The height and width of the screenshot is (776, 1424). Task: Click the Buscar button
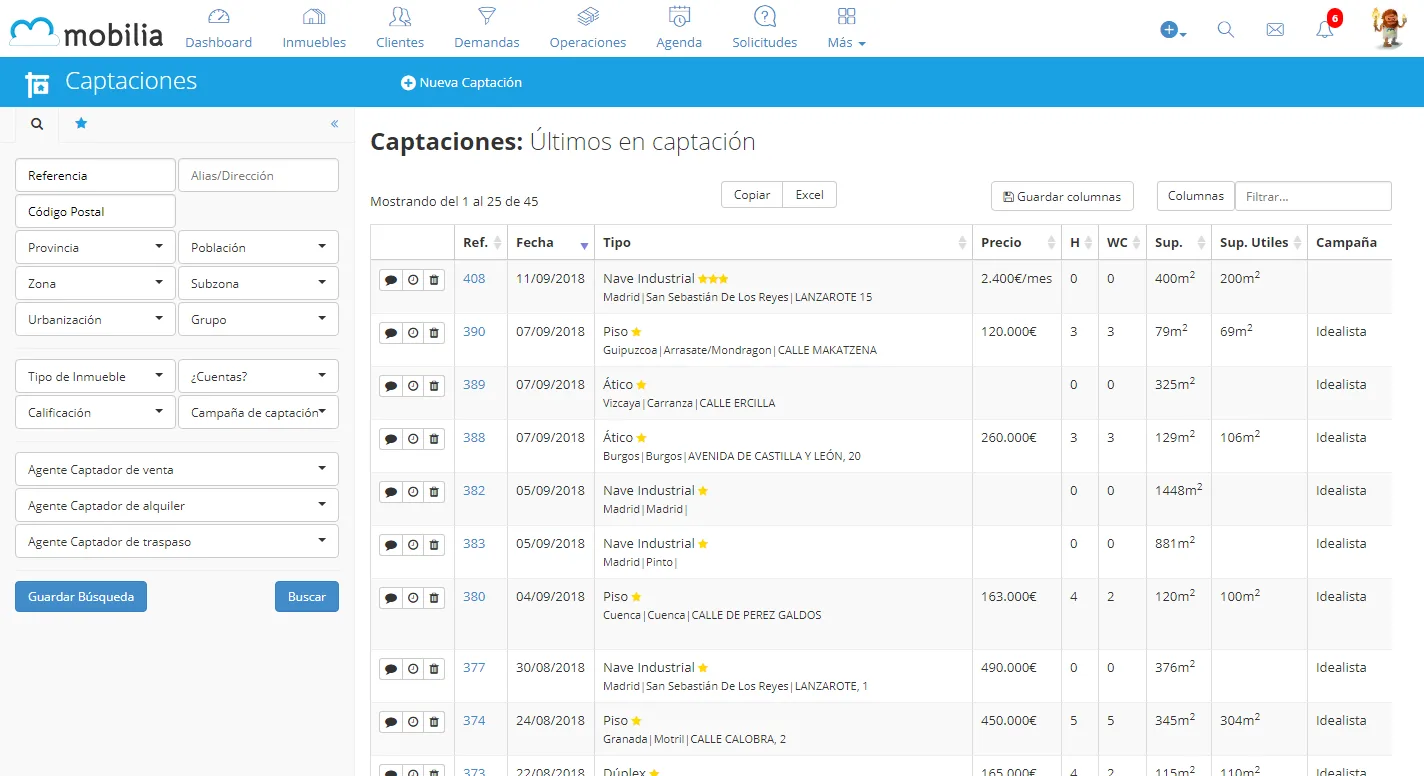point(307,596)
